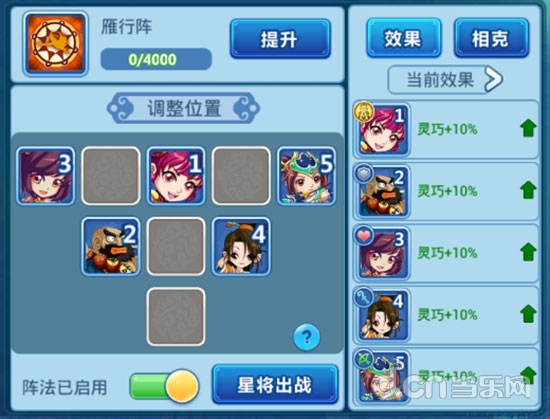Screen dimensions: 550x419
Task: Select pink-haired hero 1 in formation grid
Action: pos(176,176)
